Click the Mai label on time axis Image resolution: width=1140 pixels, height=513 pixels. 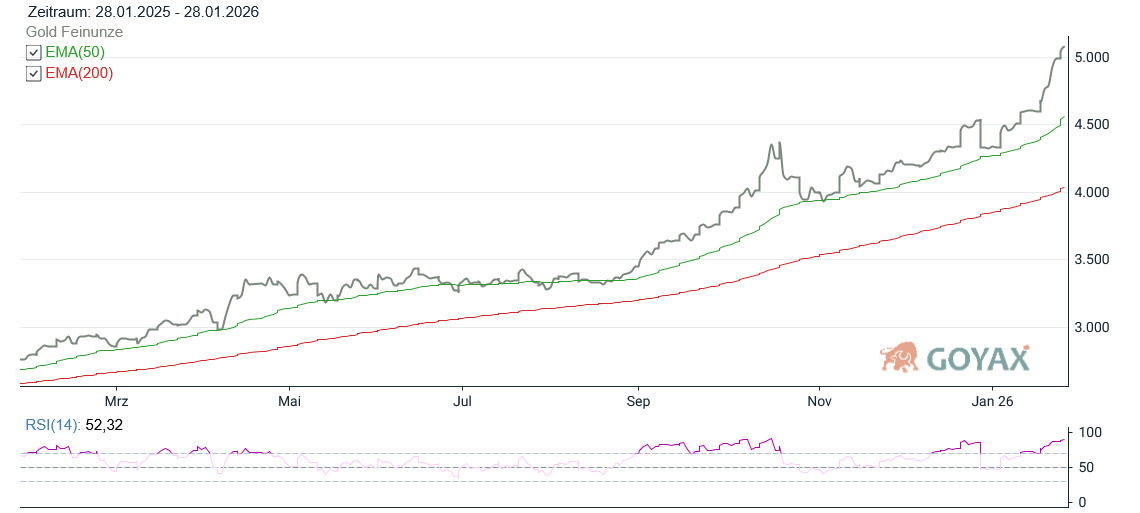click(290, 401)
